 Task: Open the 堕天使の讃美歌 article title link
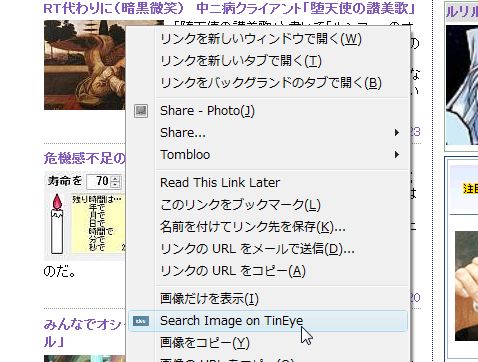pos(229,8)
